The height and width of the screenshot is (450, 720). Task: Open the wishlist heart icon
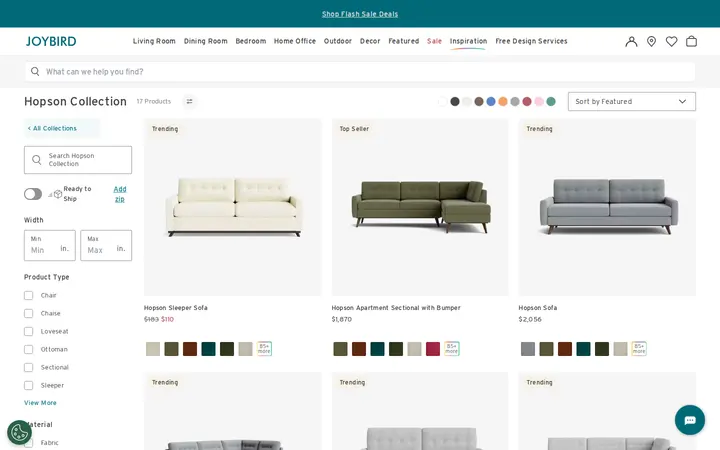pyautogui.click(x=671, y=41)
